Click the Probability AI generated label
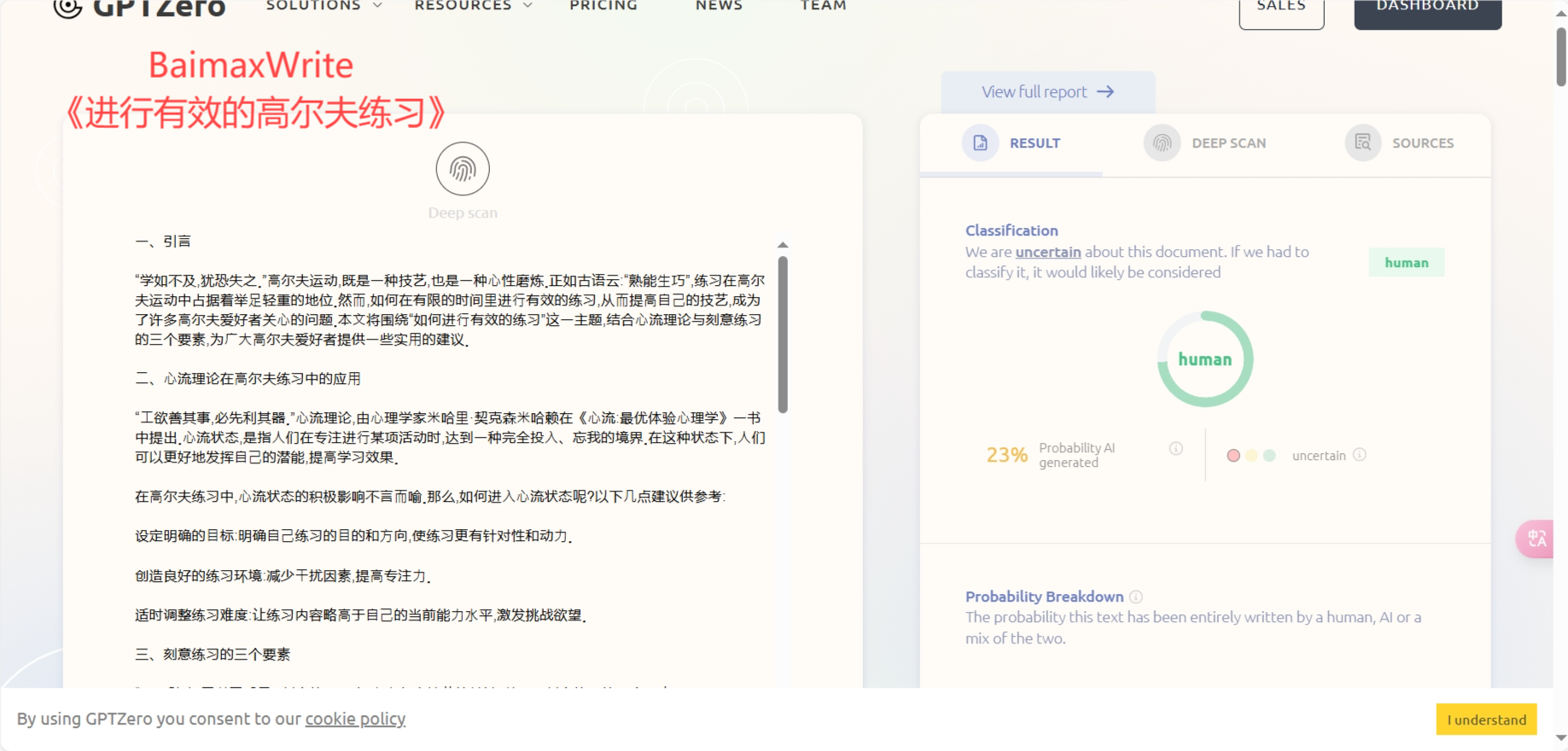1568x751 pixels. [1077, 455]
